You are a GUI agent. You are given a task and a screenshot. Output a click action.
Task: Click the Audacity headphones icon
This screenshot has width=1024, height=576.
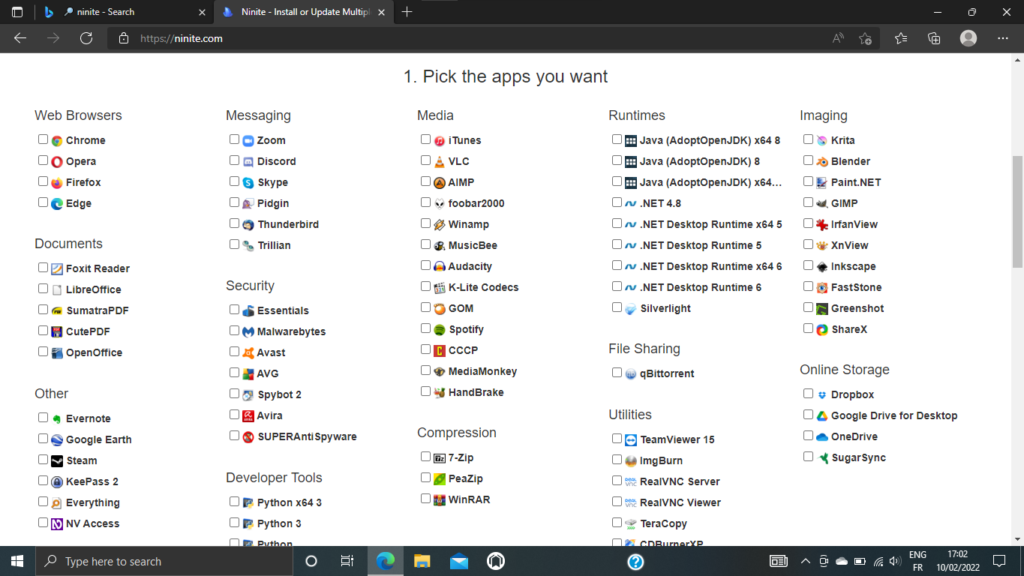(440, 266)
